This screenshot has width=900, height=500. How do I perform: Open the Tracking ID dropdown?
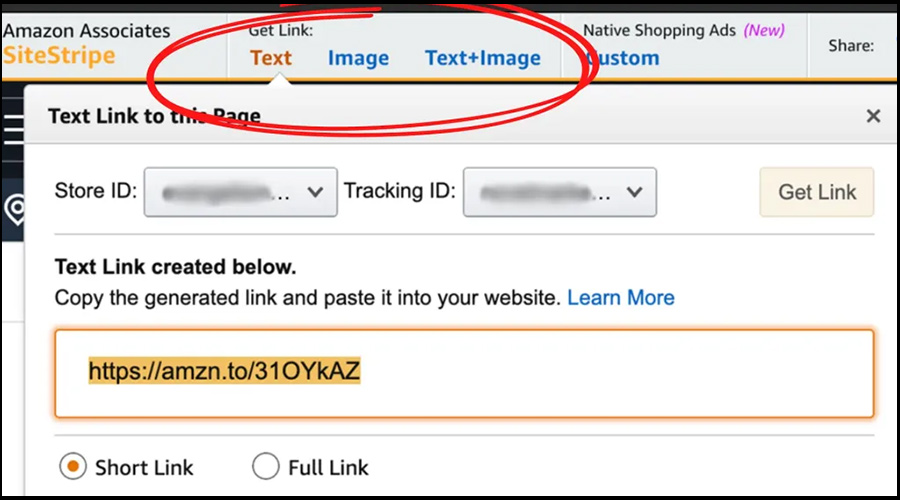tap(559, 192)
